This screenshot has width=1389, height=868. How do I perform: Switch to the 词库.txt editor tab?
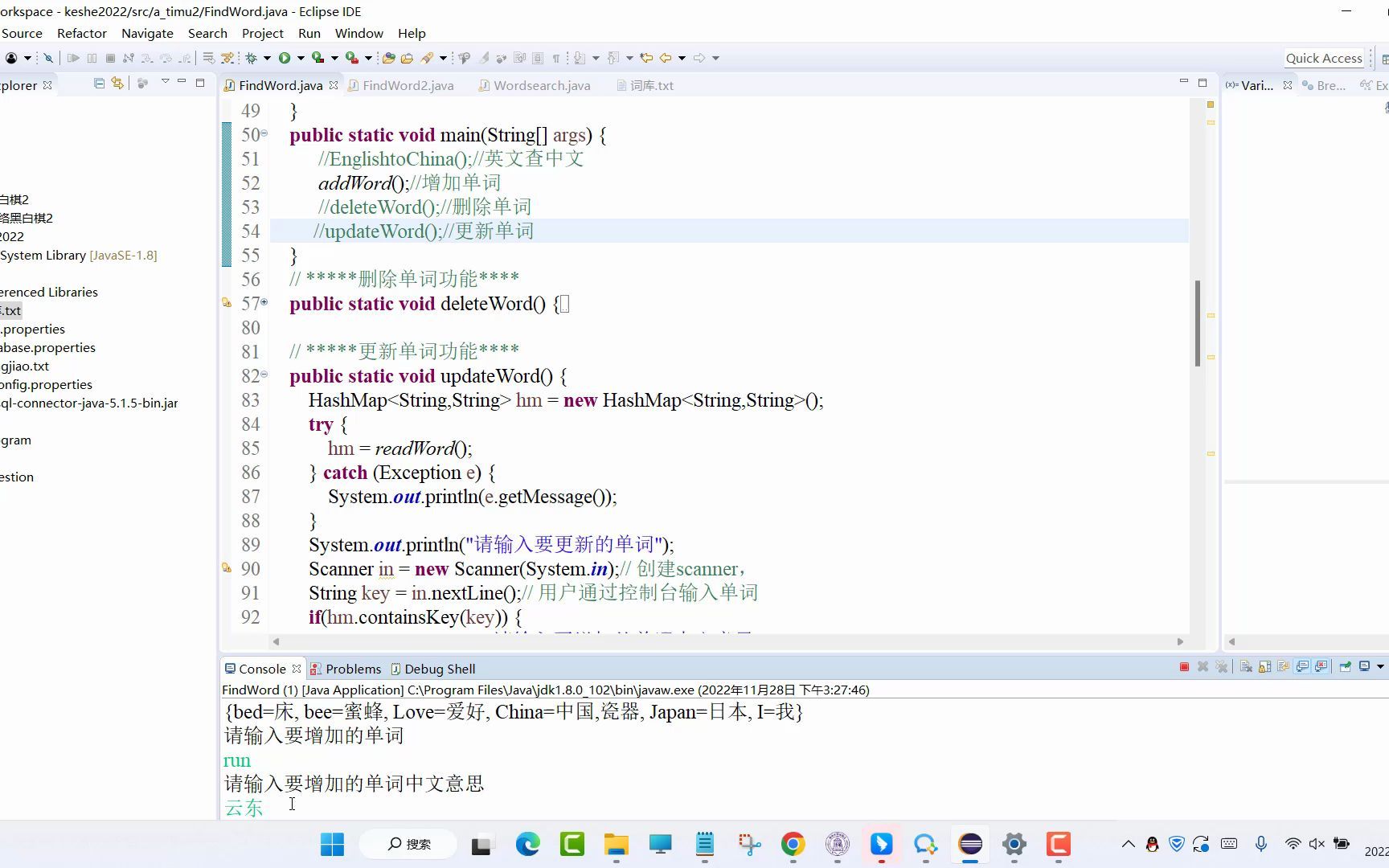[x=645, y=85]
